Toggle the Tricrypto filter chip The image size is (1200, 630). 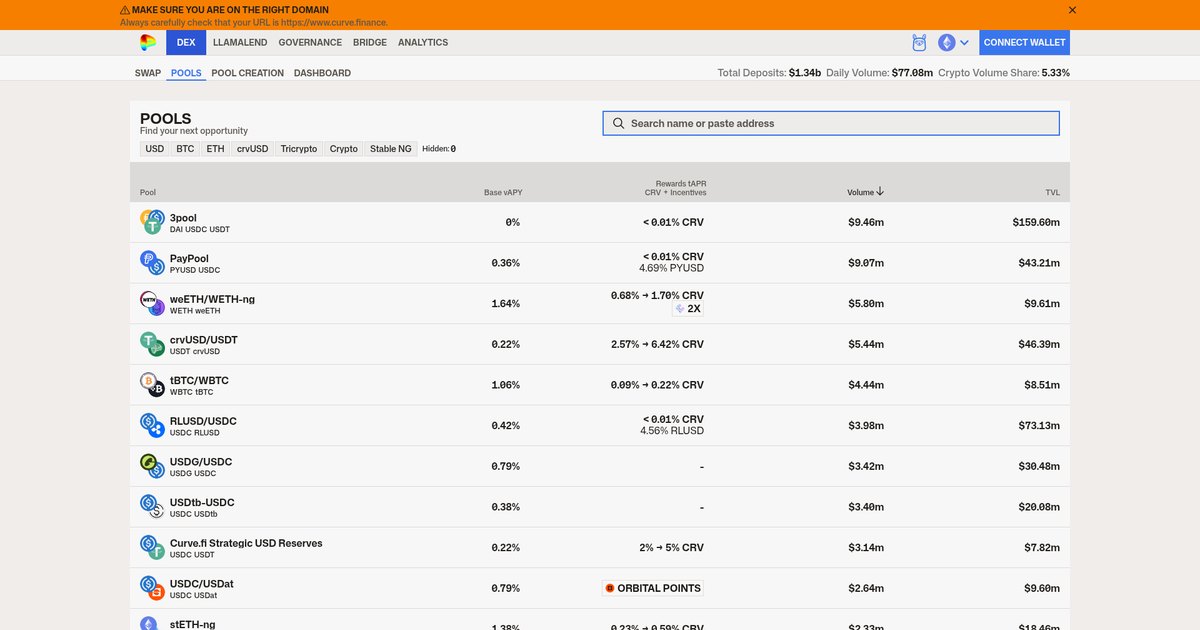click(298, 148)
